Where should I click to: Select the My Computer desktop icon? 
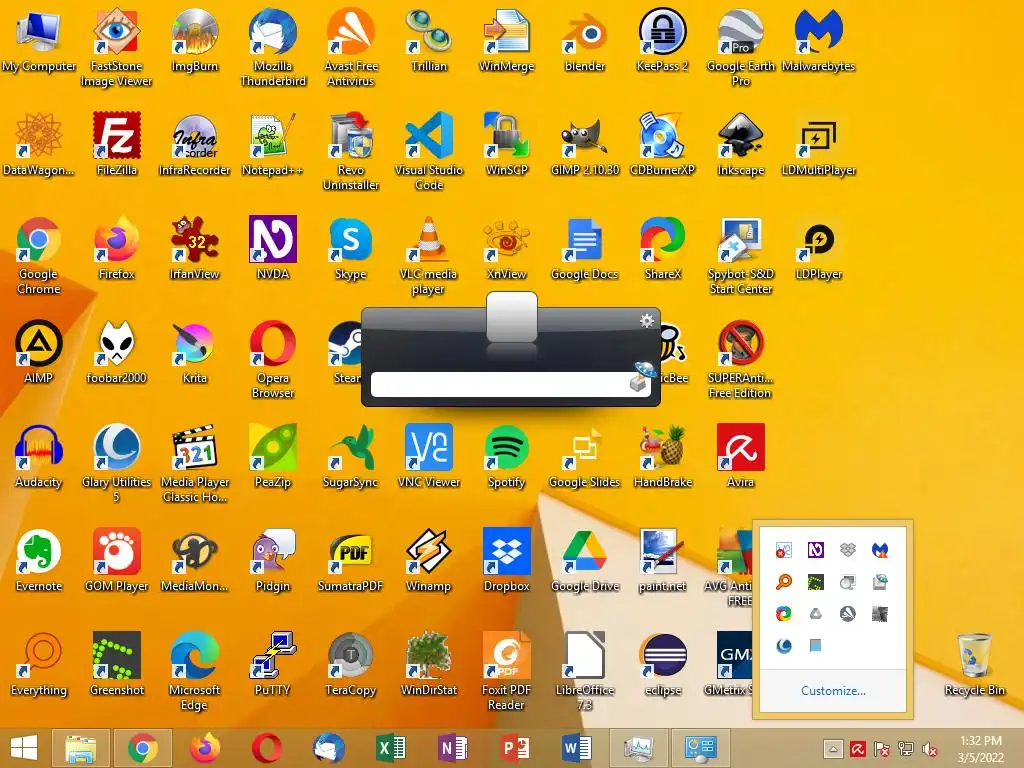(39, 40)
